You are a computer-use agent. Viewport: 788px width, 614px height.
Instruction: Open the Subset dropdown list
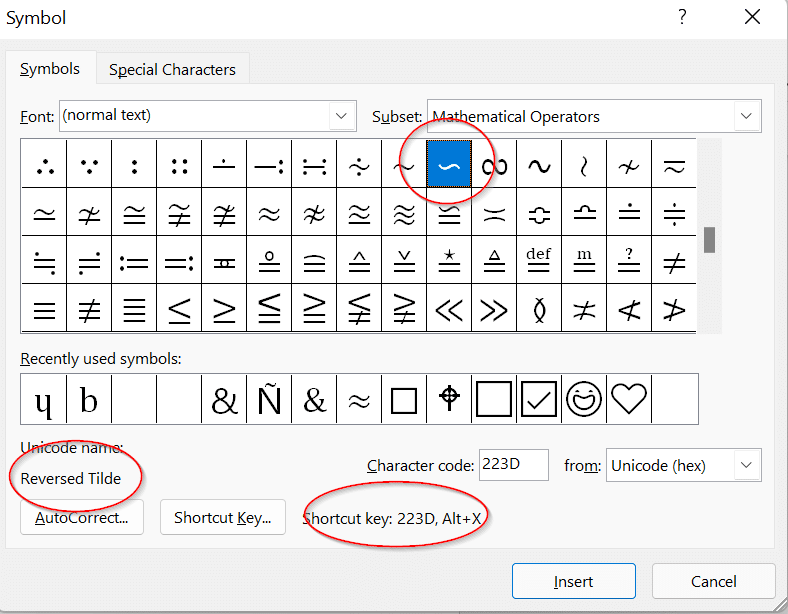click(x=746, y=117)
